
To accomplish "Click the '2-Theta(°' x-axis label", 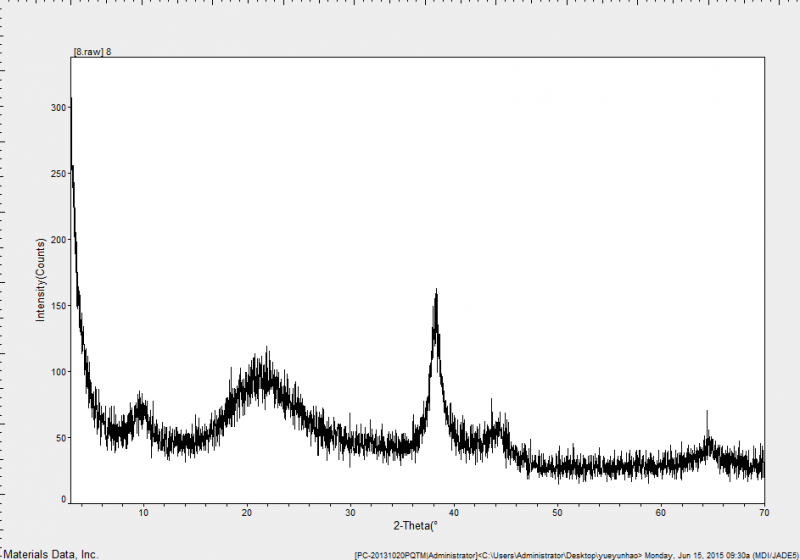I will [415, 526].
